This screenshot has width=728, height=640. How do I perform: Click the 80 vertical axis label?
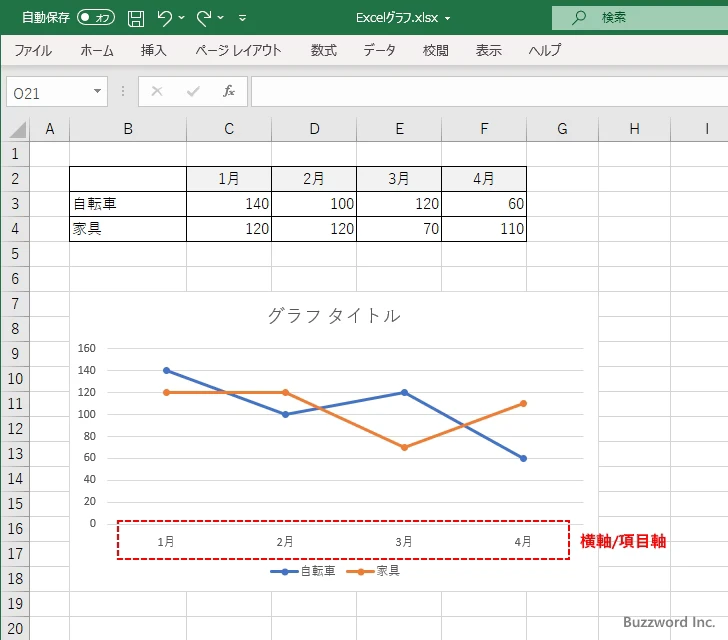(x=90, y=436)
